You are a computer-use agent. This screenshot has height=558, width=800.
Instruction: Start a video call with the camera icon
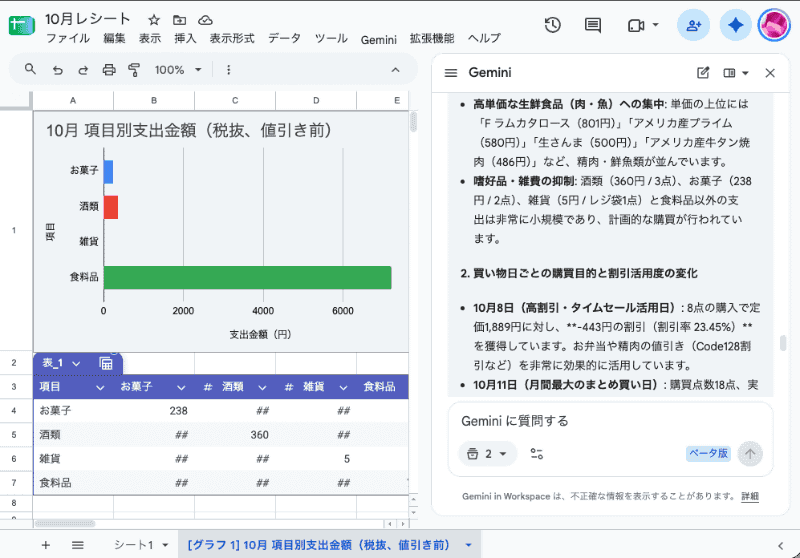[x=636, y=26]
